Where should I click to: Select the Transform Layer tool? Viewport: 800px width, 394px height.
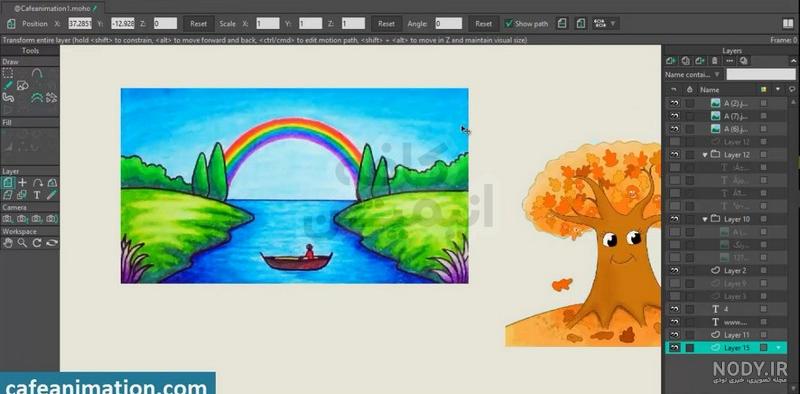point(8,183)
